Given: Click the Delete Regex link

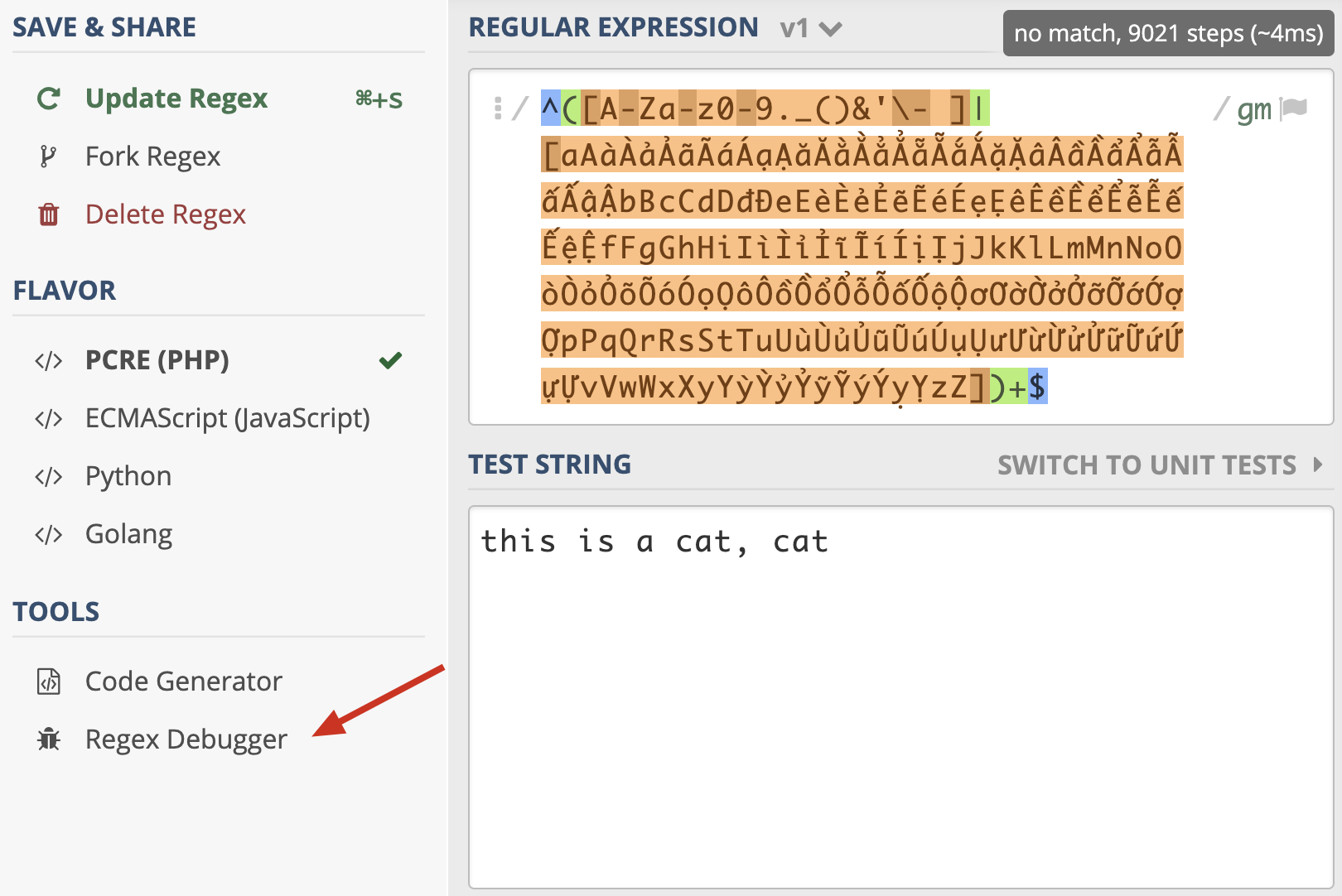Looking at the screenshot, I should click(166, 214).
